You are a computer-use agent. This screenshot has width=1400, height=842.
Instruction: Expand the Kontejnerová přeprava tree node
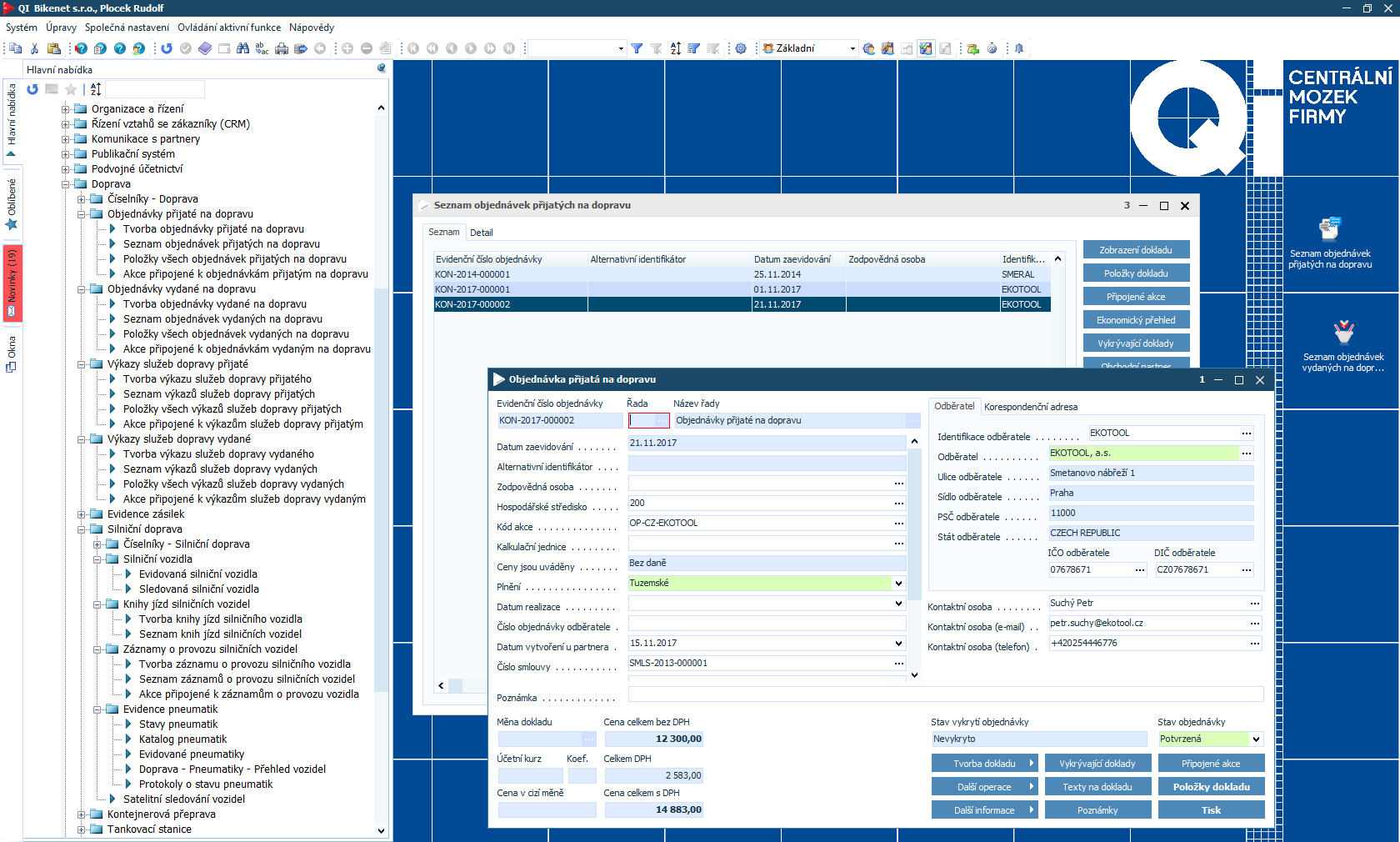82,814
